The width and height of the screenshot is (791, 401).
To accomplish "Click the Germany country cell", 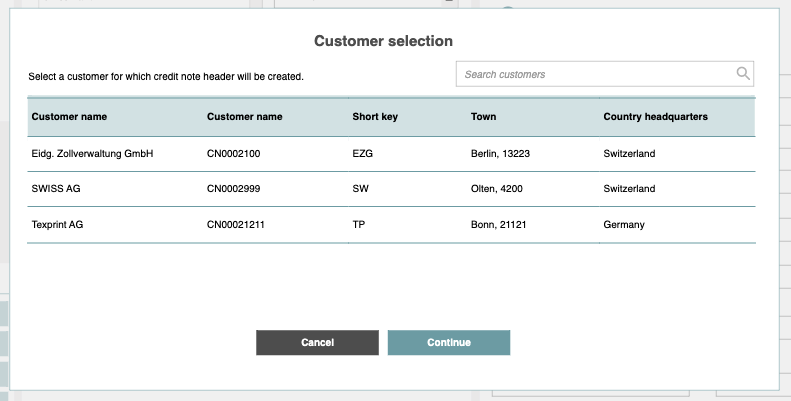I will click(624, 225).
